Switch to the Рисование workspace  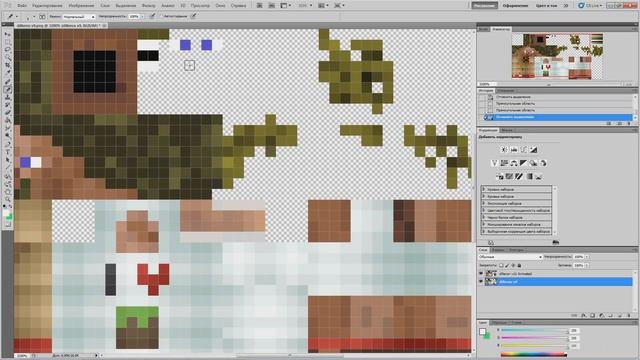(484, 6)
